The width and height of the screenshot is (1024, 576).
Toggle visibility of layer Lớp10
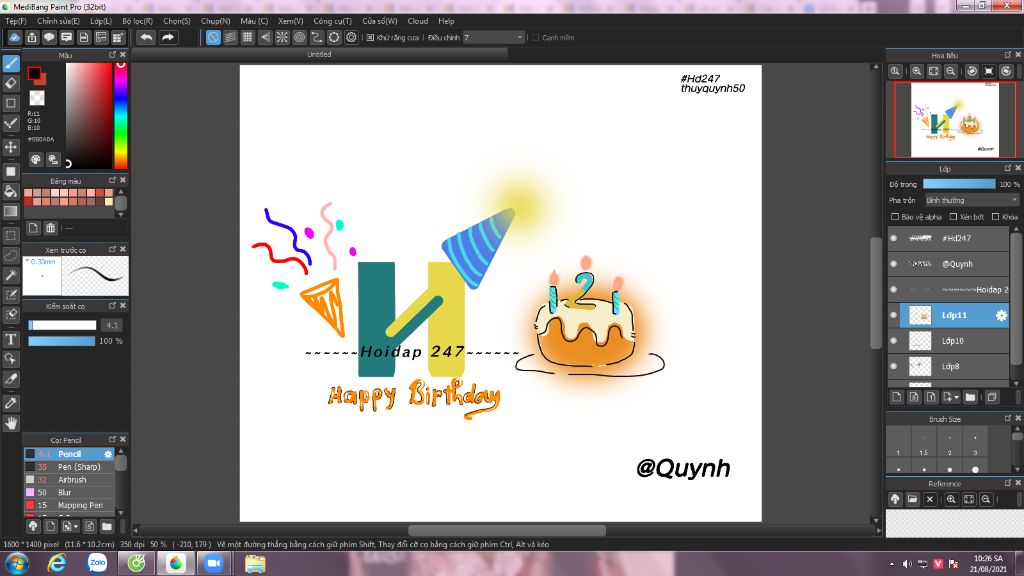(x=894, y=341)
